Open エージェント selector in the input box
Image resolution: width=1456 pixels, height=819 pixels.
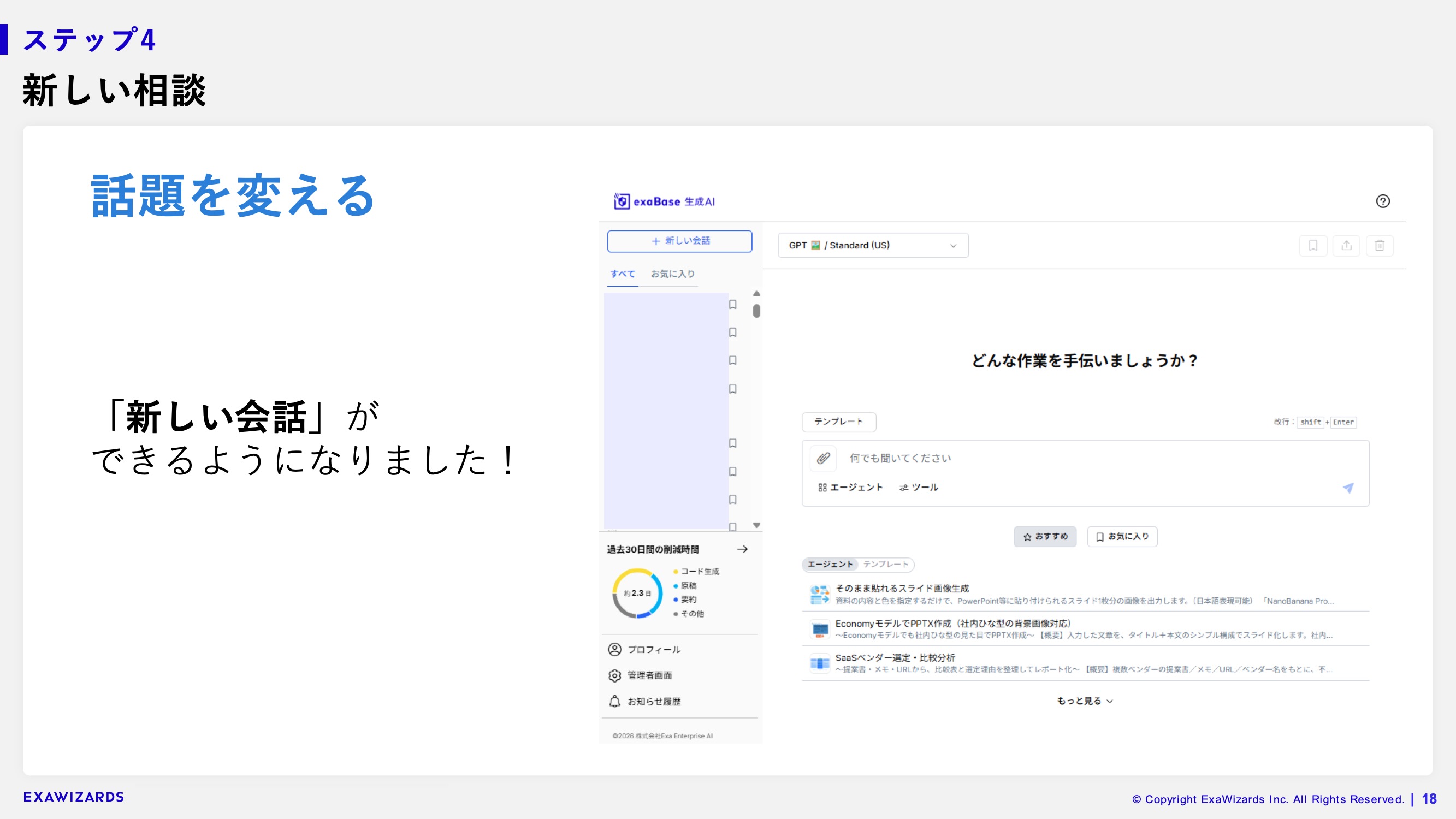click(x=850, y=487)
